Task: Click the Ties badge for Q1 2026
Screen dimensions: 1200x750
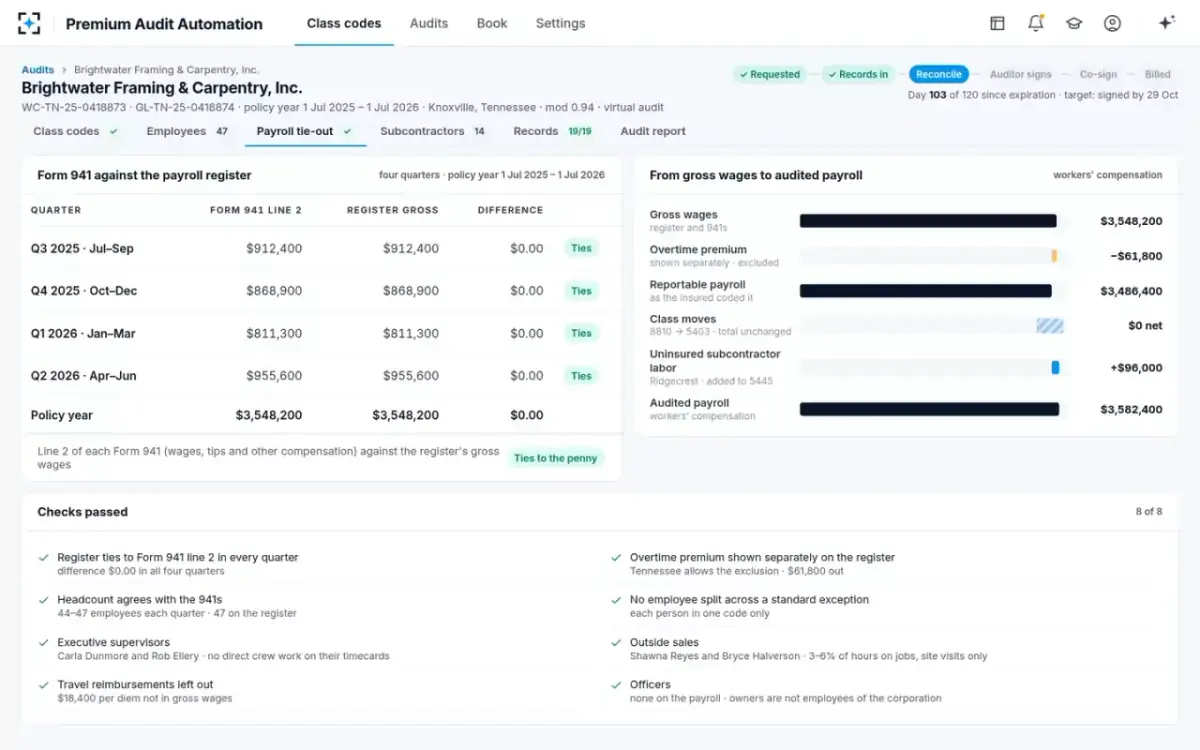Action: point(581,333)
